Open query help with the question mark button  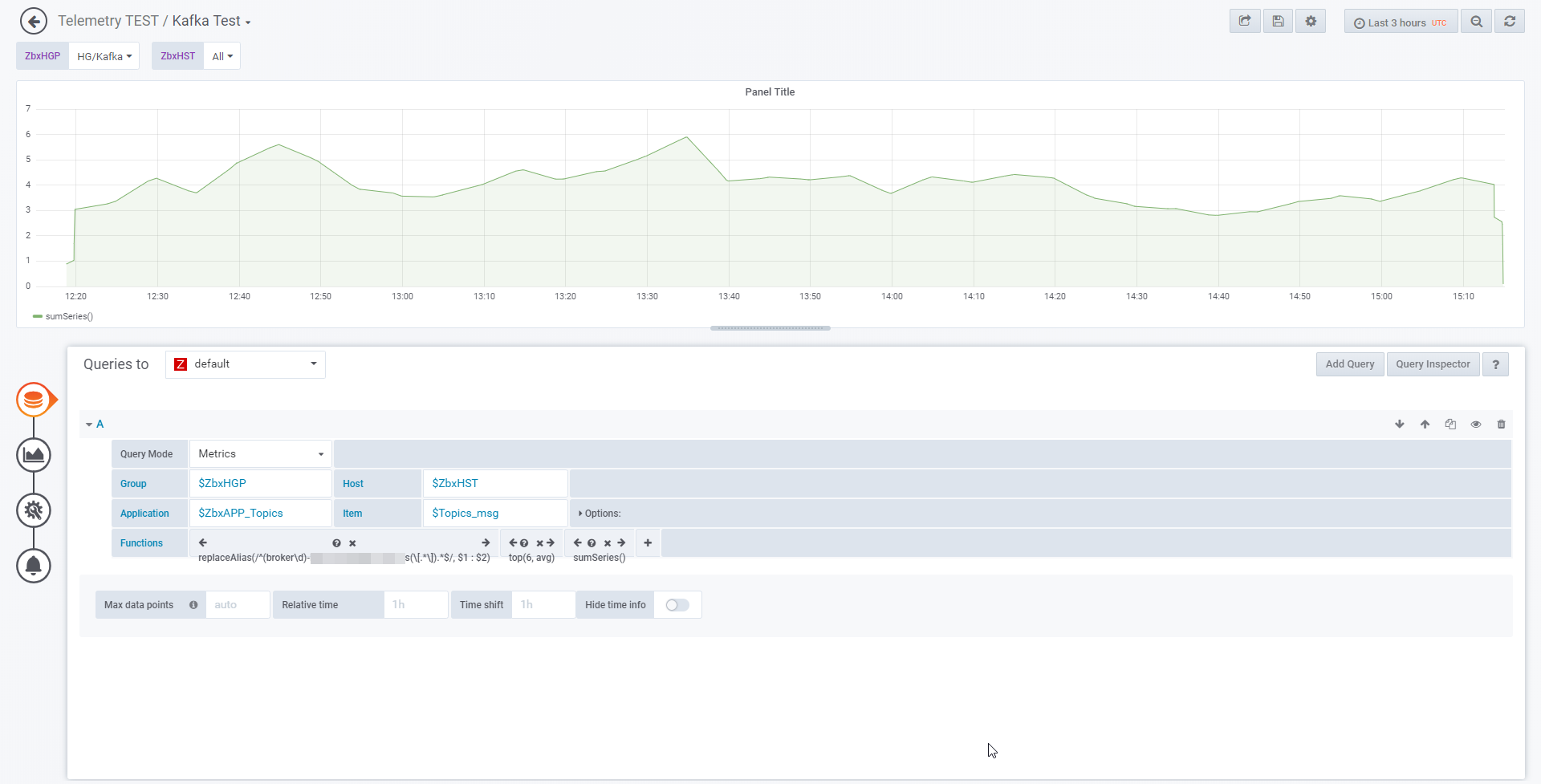click(1495, 364)
